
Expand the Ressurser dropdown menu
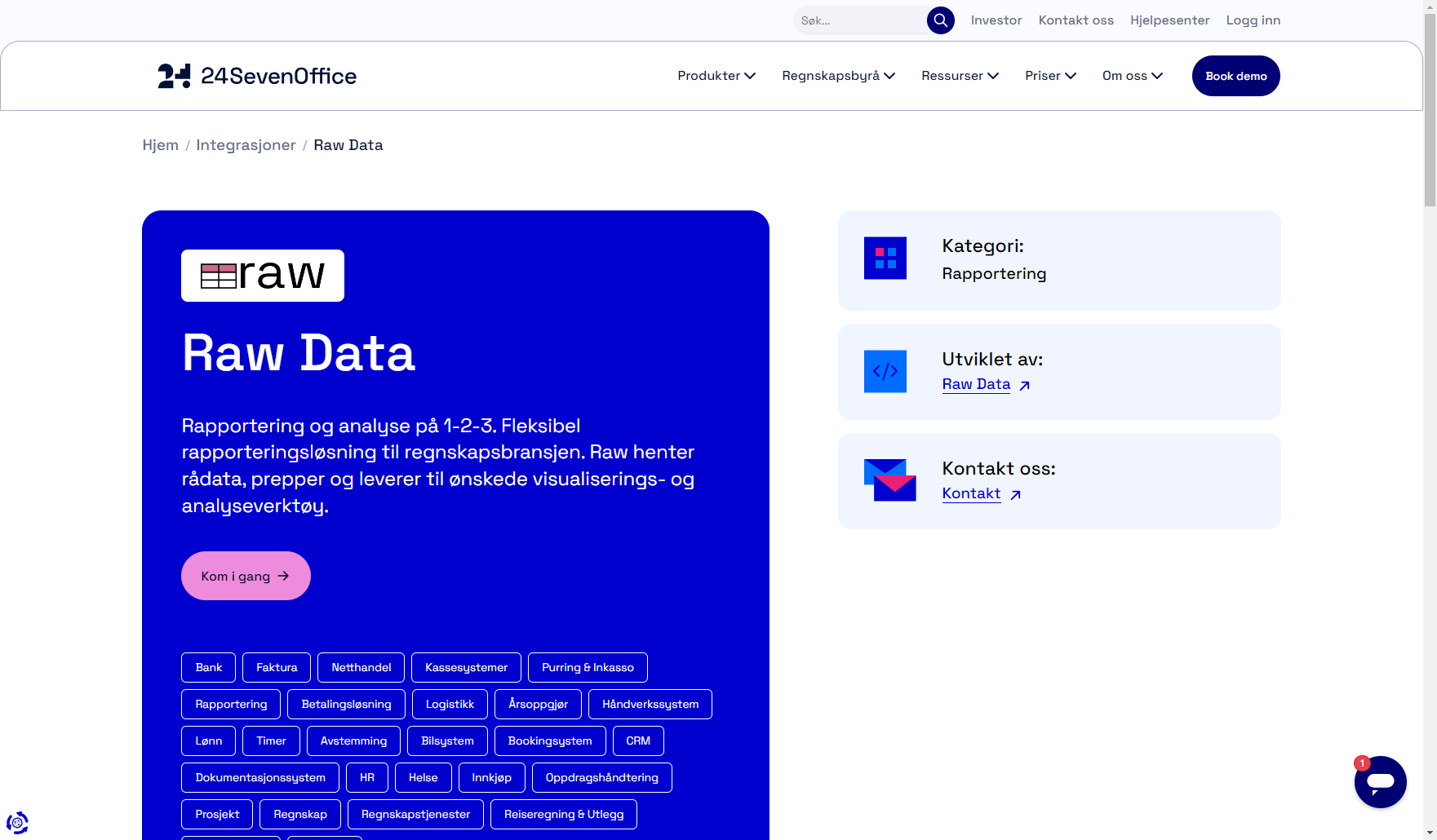coord(960,76)
